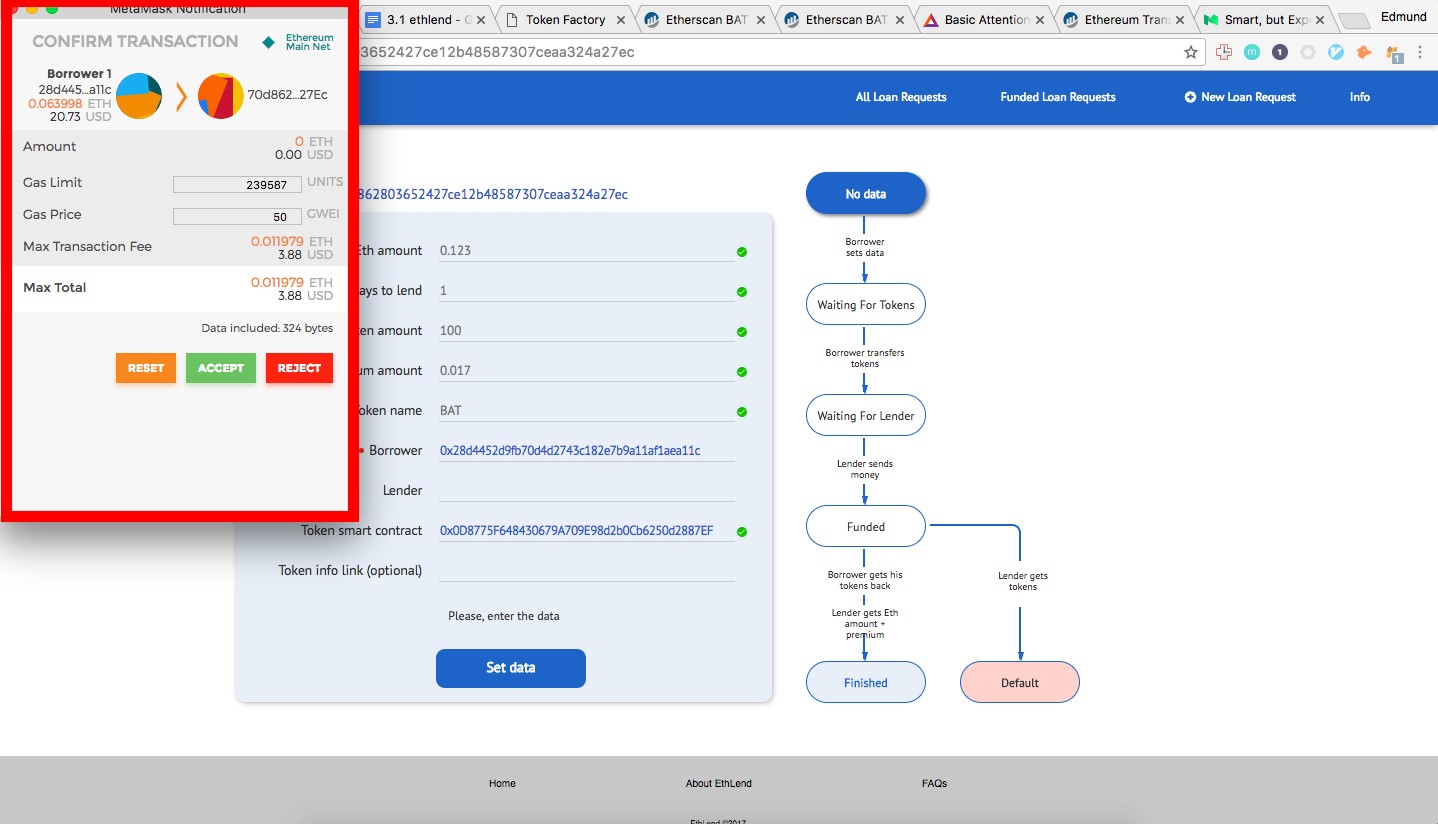Click the MetaMask icon with badge 1
The image size is (1438, 824).
click(1394, 53)
